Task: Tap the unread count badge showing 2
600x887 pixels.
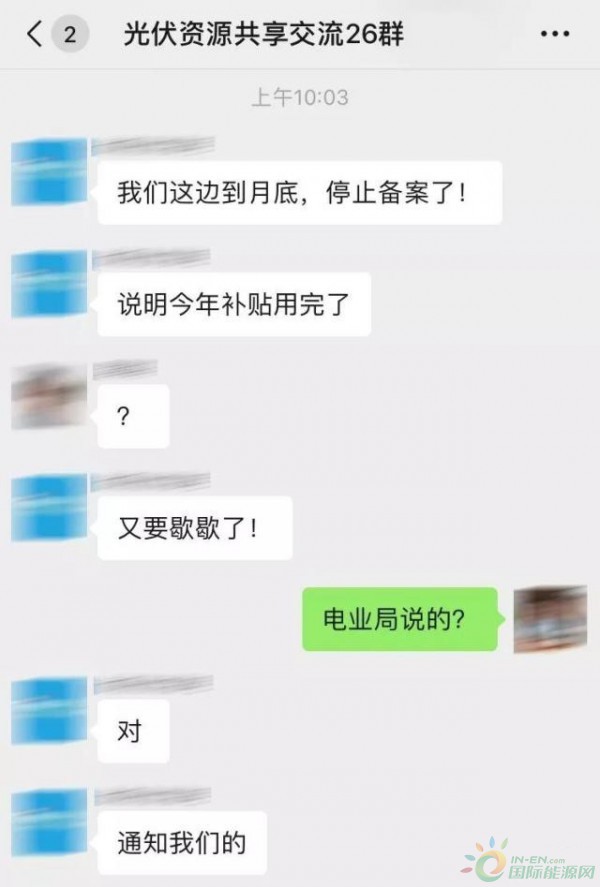Action: [x=70, y=35]
